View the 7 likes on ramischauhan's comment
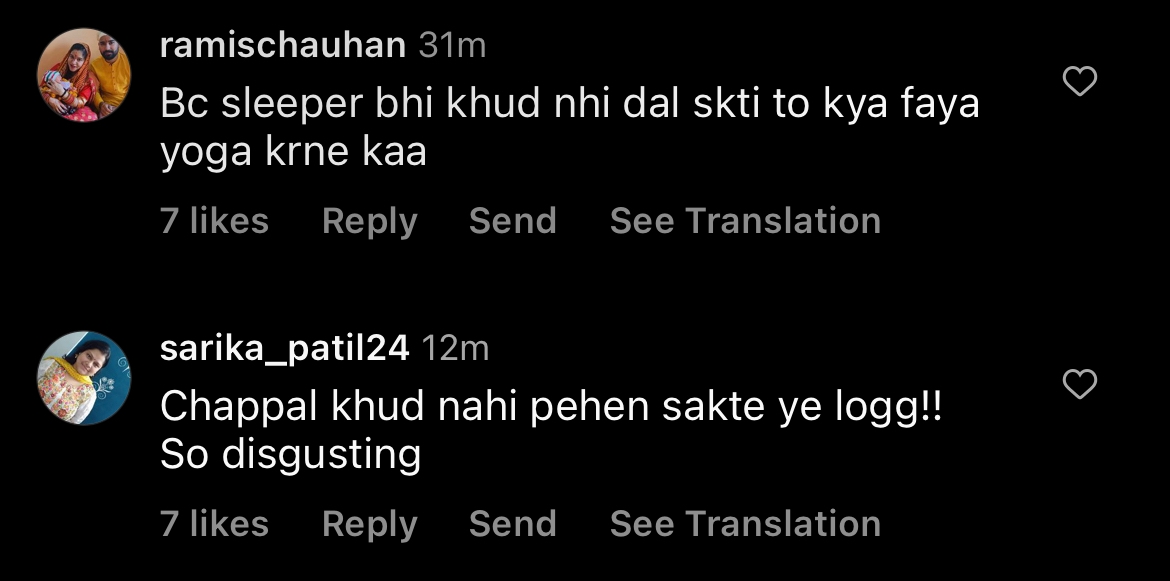Image resolution: width=1170 pixels, height=581 pixels. click(x=214, y=221)
